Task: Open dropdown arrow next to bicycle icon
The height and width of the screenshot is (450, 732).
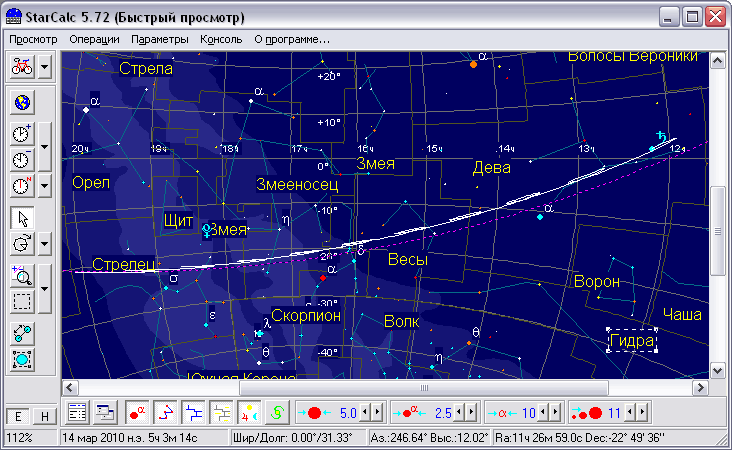Action: [46, 68]
